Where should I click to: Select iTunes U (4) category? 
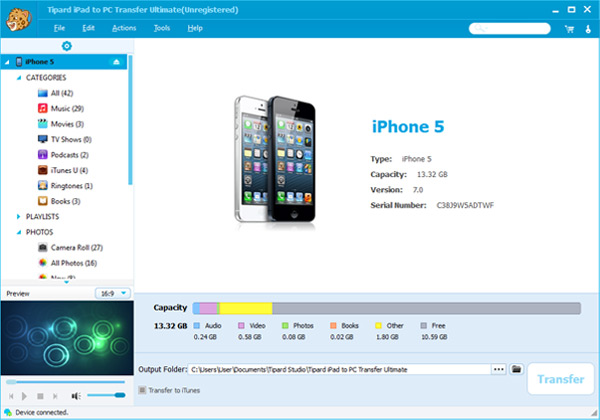click(x=63, y=170)
